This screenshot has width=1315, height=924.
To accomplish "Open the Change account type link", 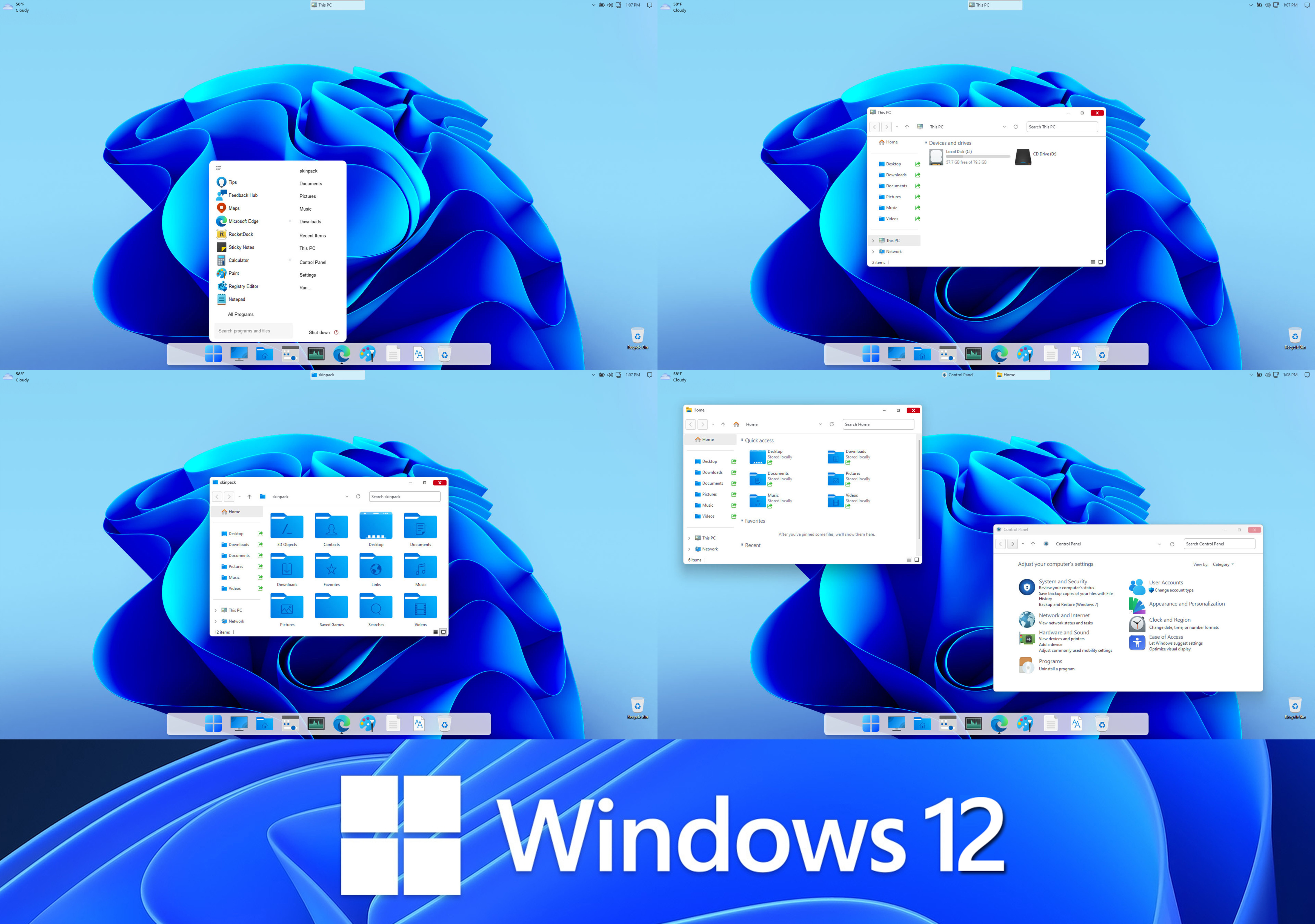I will tap(1174, 590).
